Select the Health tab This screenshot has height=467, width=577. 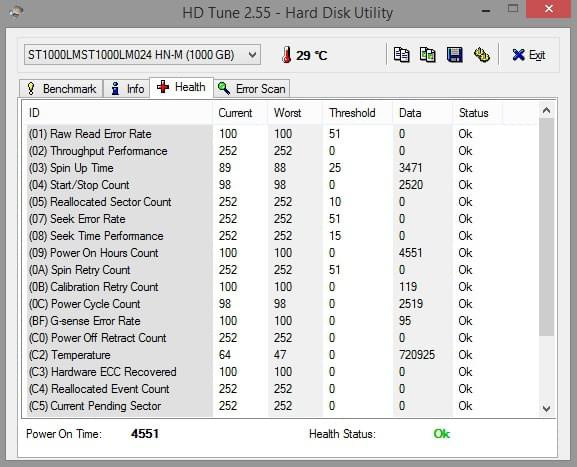pyautogui.click(x=181, y=87)
